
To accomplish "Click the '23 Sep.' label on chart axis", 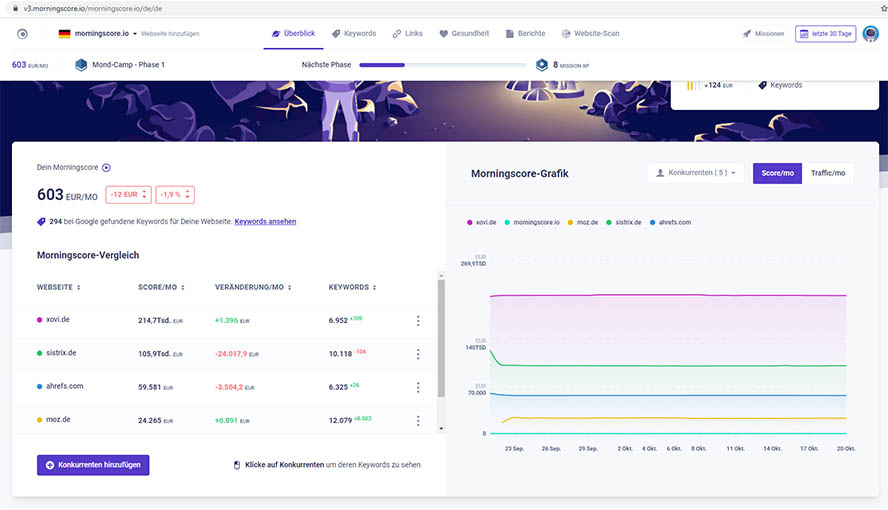I will click(514, 448).
